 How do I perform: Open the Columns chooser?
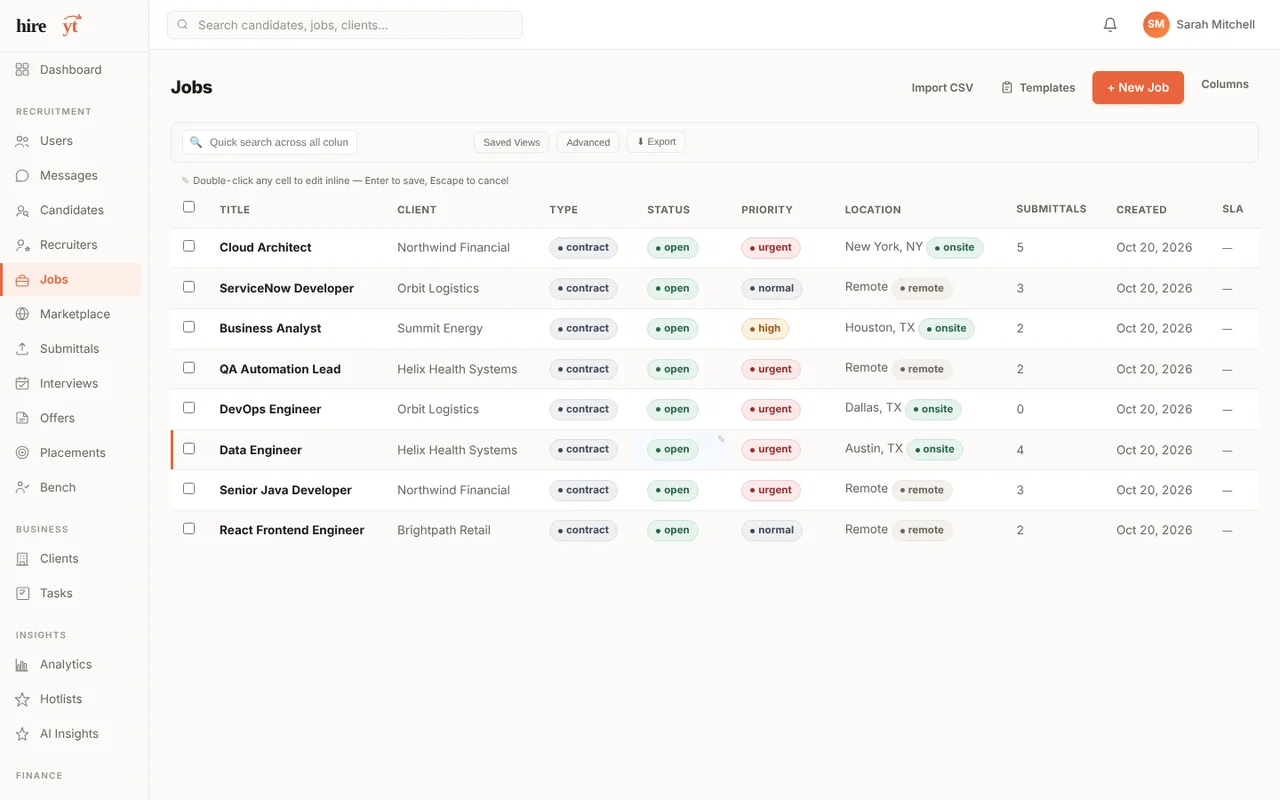pyautogui.click(x=1225, y=85)
